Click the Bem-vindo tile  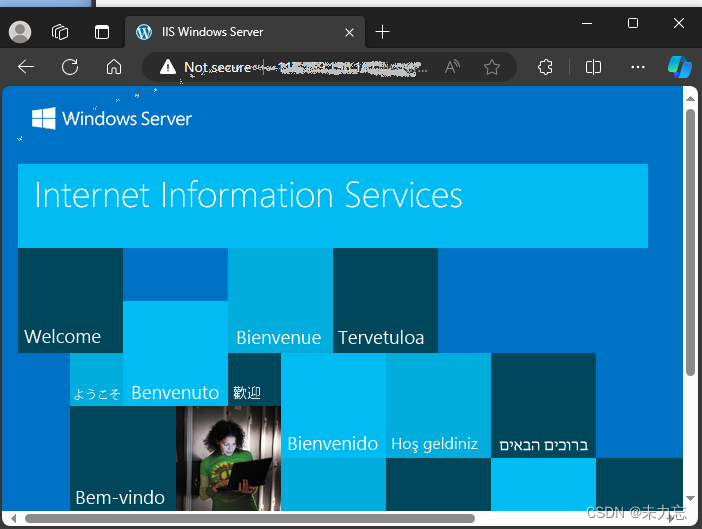123,458
